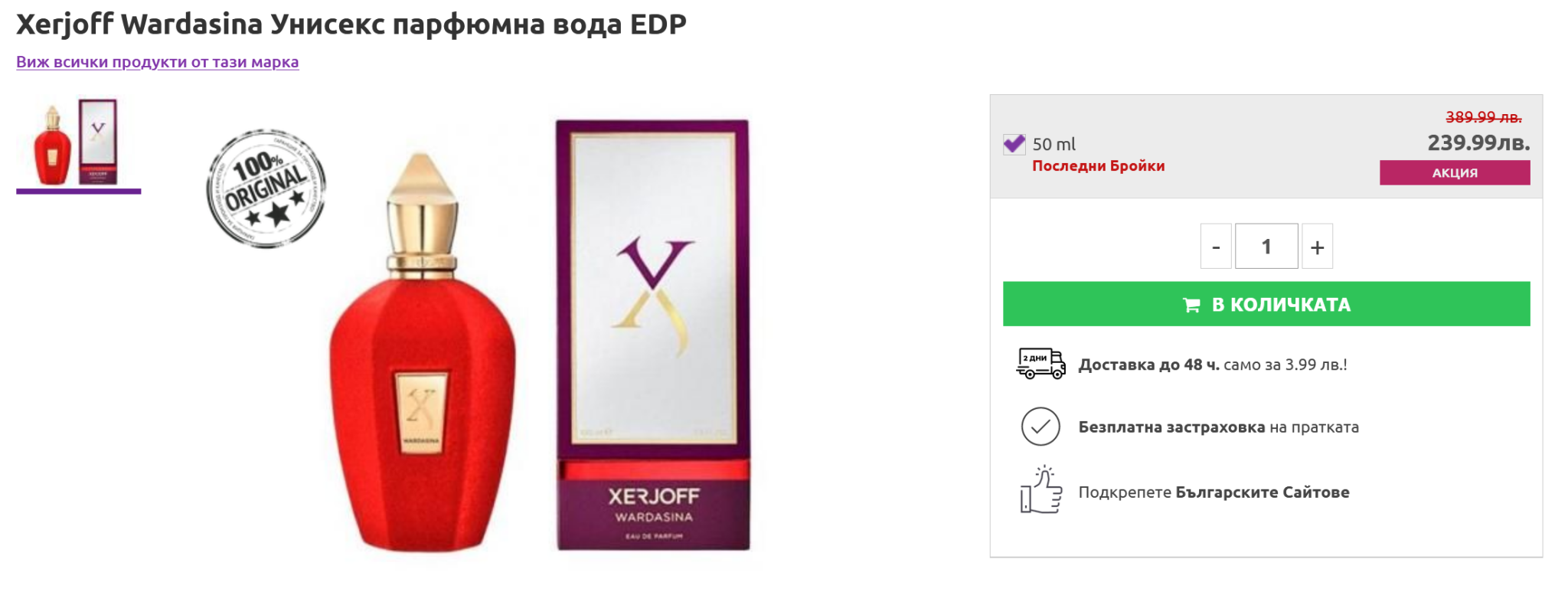Click the Доставка до 48 ч. text

tap(1148, 365)
